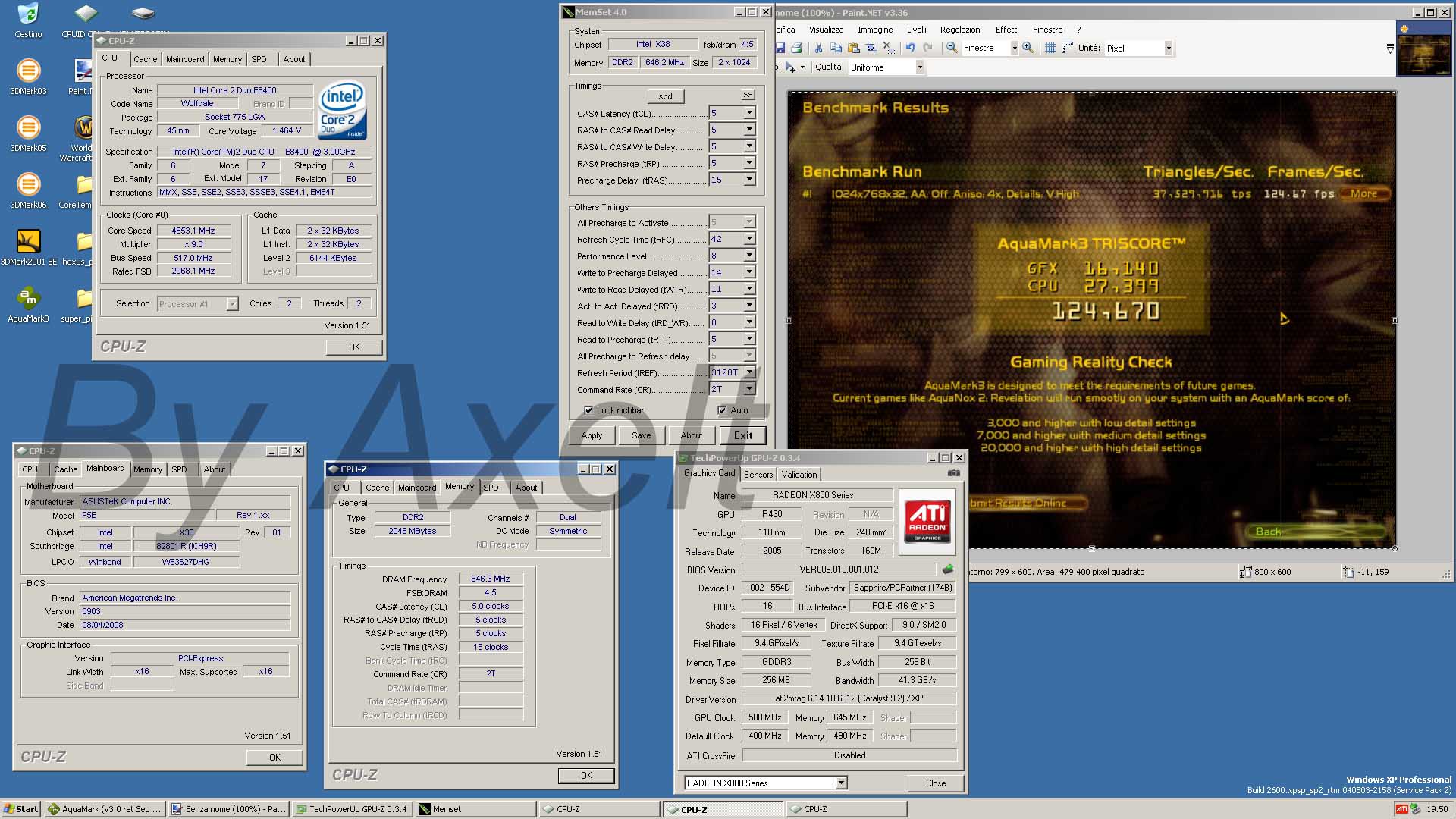Image resolution: width=1456 pixels, height=819 pixels.
Task: Open the Visualizza menu in Paint.NET
Action: (826, 30)
